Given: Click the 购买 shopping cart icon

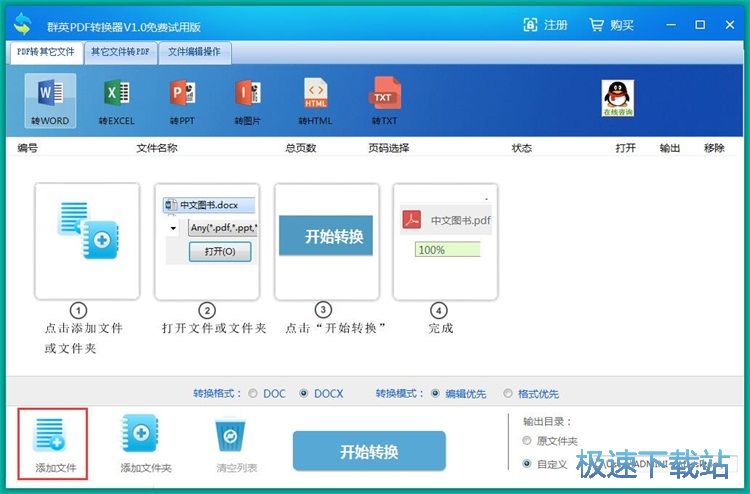Looking at the screenshot, I should click(612, 25).
